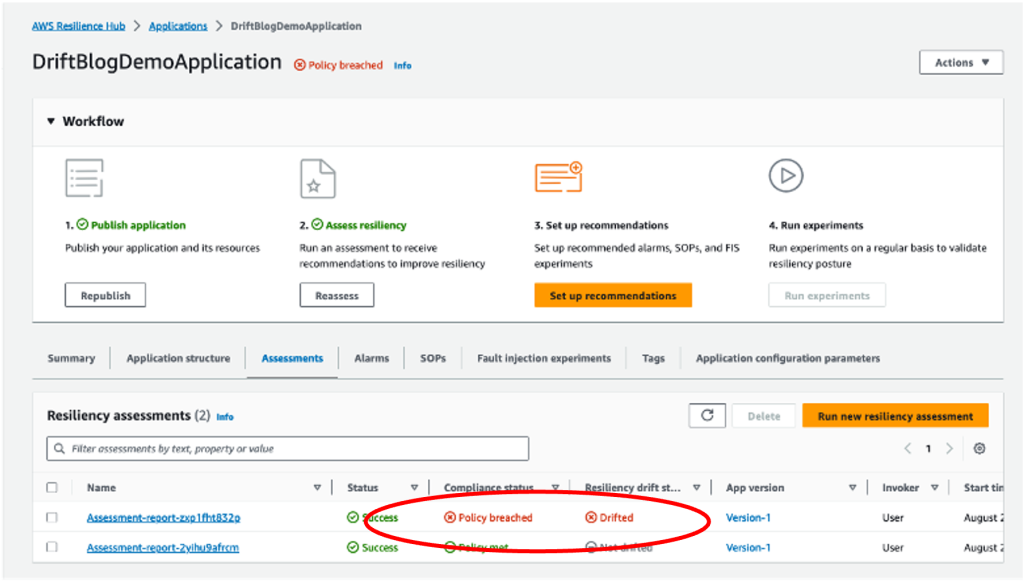Open Fault injection experiments tab
Viewport: 1024px width, 583px height.
click(544, 358)
